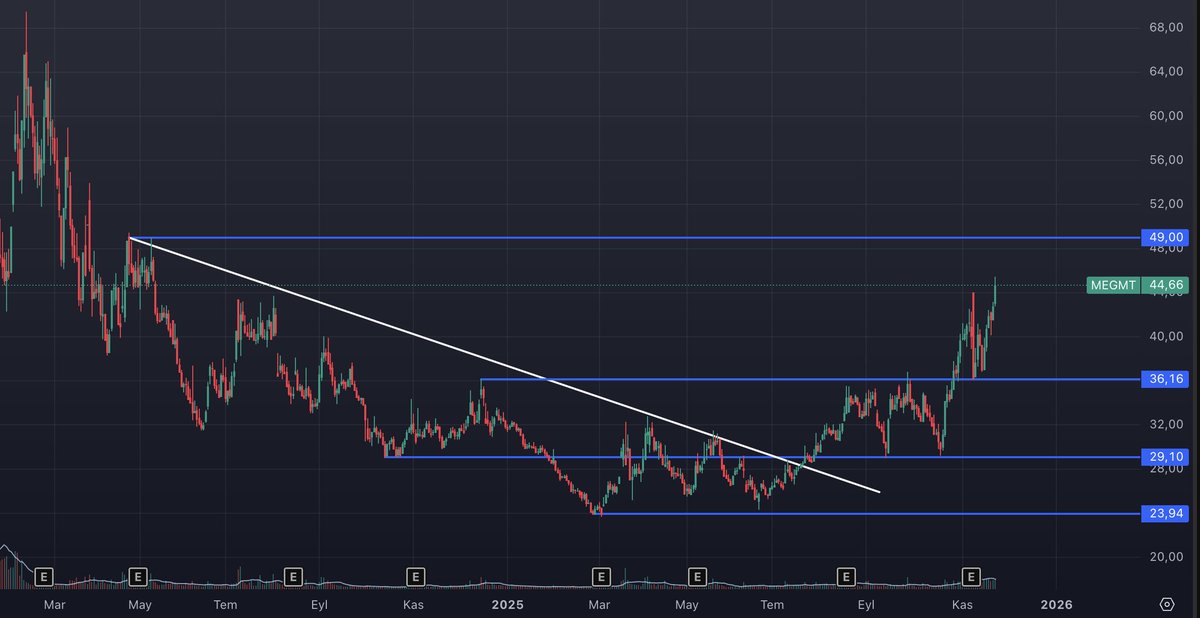Click the May label after 2025
Image resolution: width=1200 pixels, height=618 pixels.
686,604
